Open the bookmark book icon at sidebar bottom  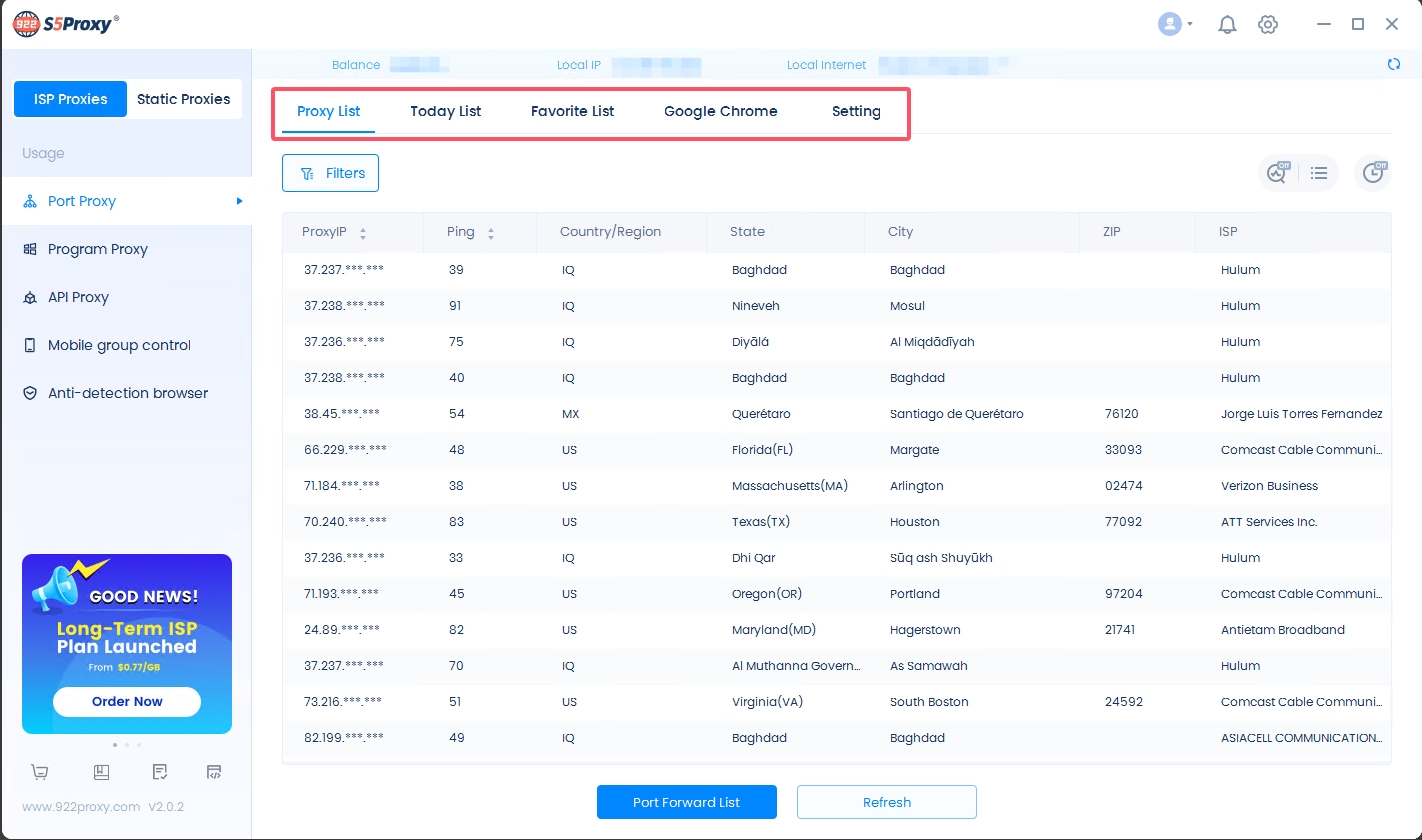100,772
